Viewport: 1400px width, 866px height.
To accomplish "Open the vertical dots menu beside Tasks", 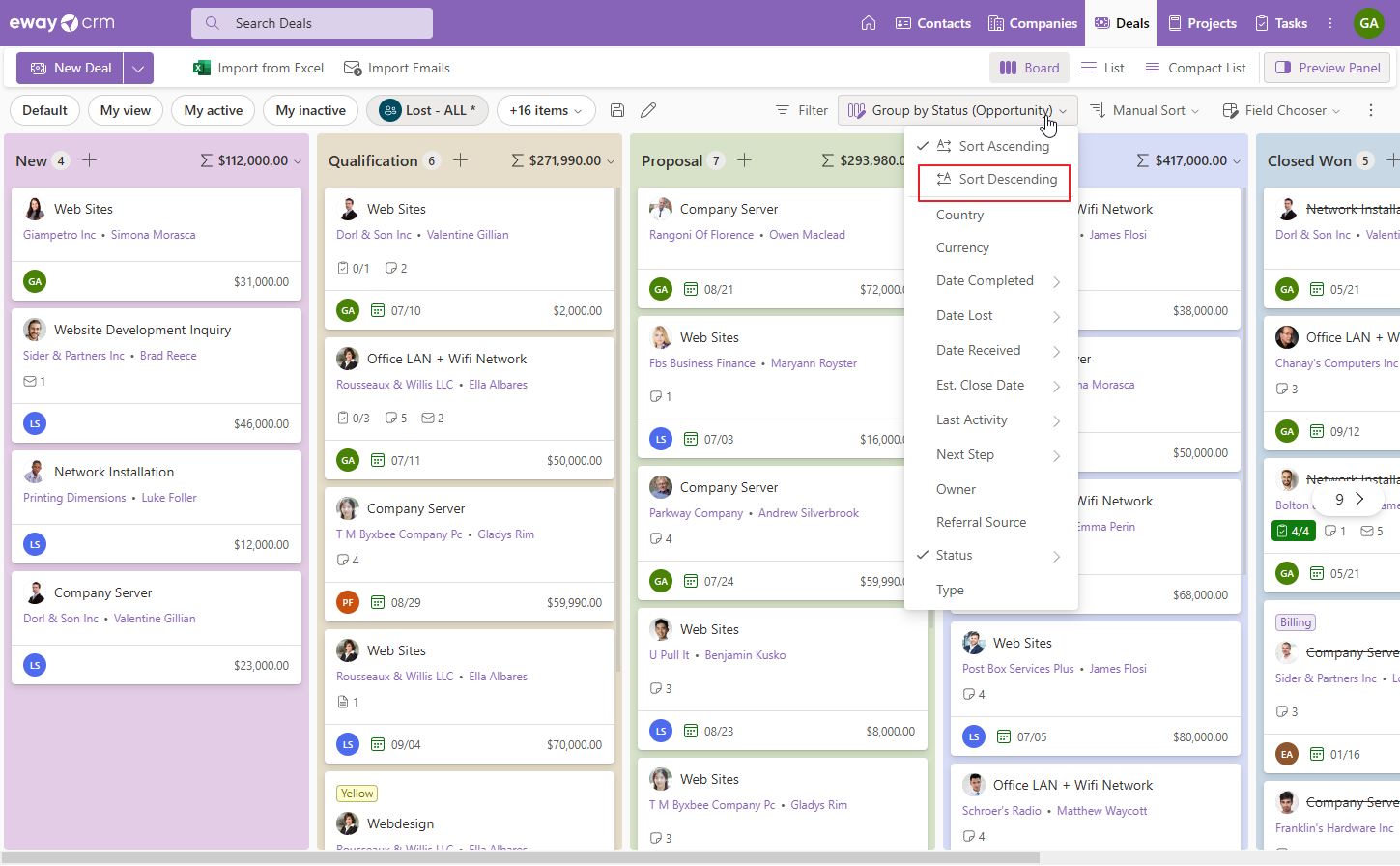I will (x=1330, y=23).
